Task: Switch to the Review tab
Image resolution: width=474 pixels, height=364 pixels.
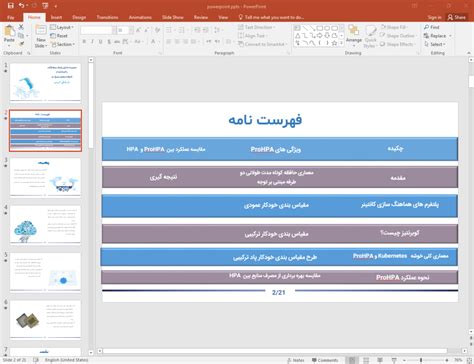Action: (201, 17)
